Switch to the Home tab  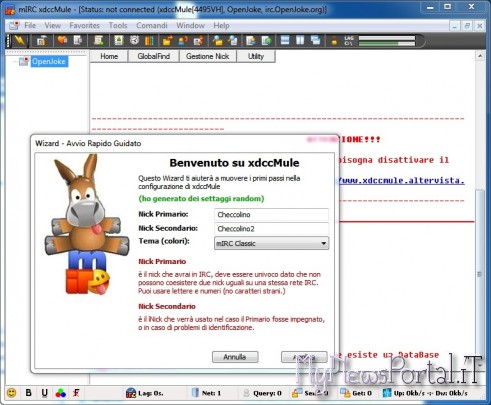pyautogui.click(x=109, y=56)
